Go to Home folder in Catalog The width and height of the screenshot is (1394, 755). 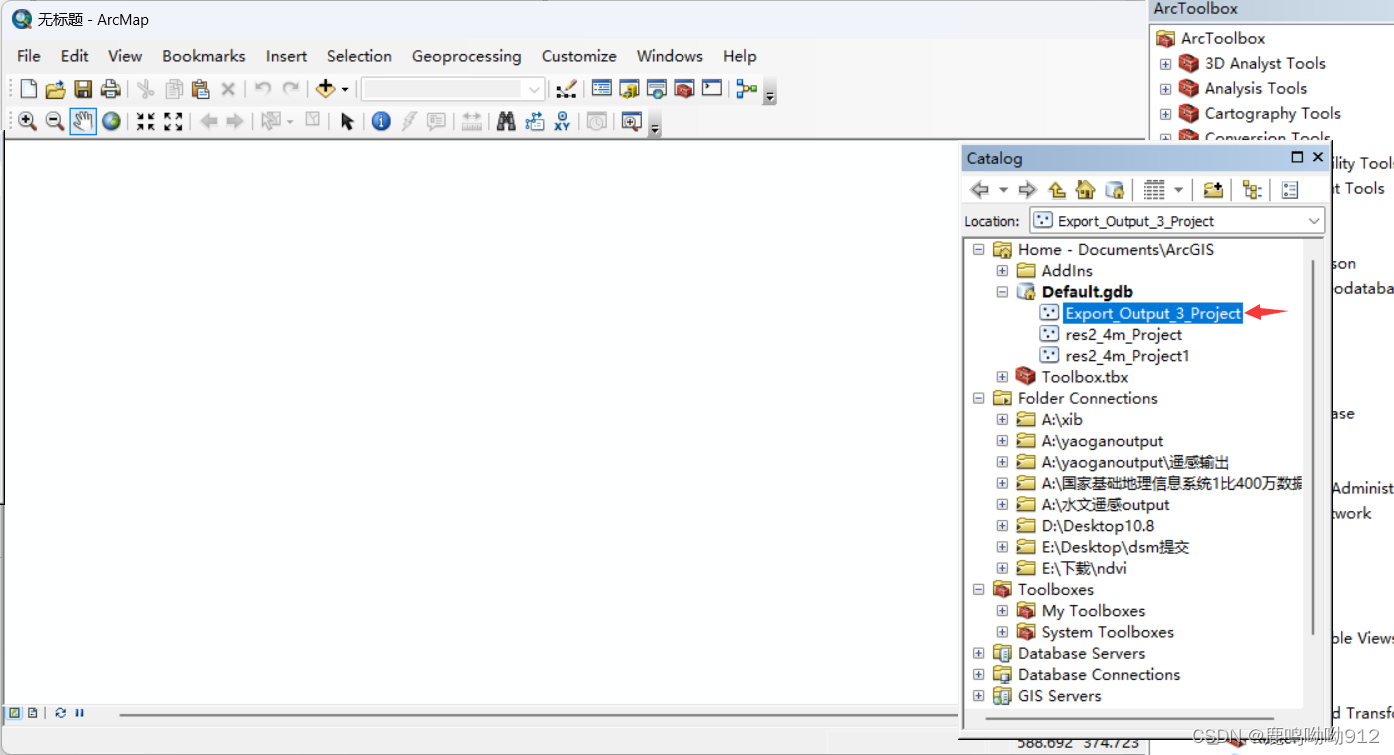tap(1085, 190)
